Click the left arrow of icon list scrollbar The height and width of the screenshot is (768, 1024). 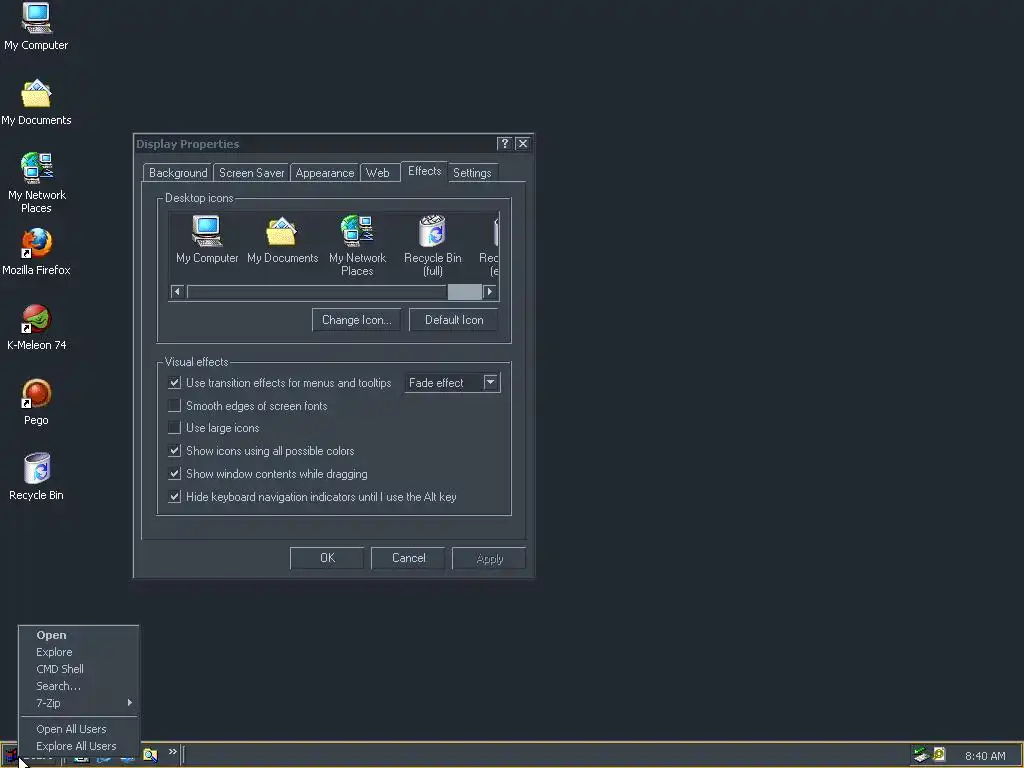coord(177,292)
